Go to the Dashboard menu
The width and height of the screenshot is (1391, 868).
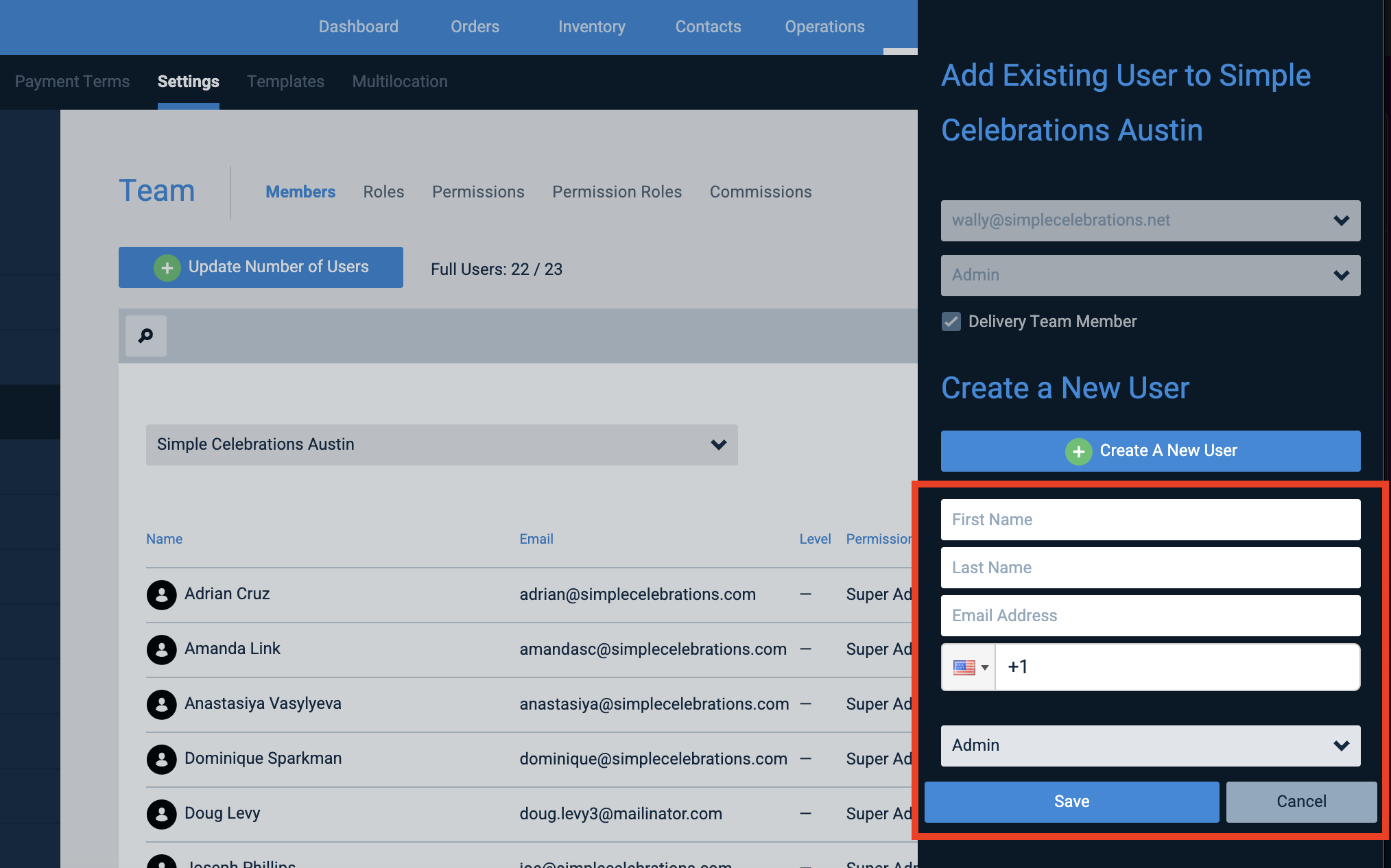(x=358, y=27)
